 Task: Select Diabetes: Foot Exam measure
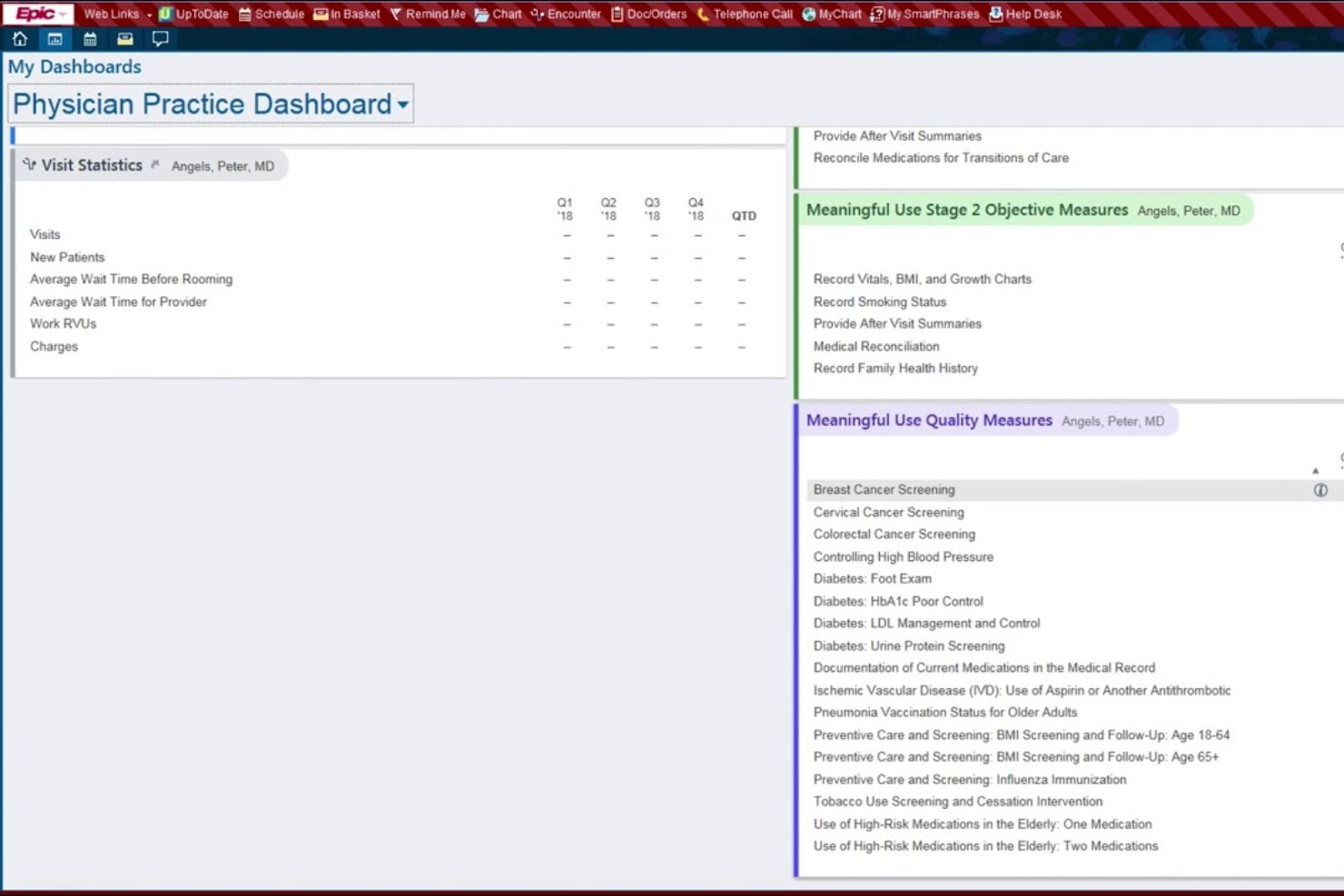tap(873, 579)
